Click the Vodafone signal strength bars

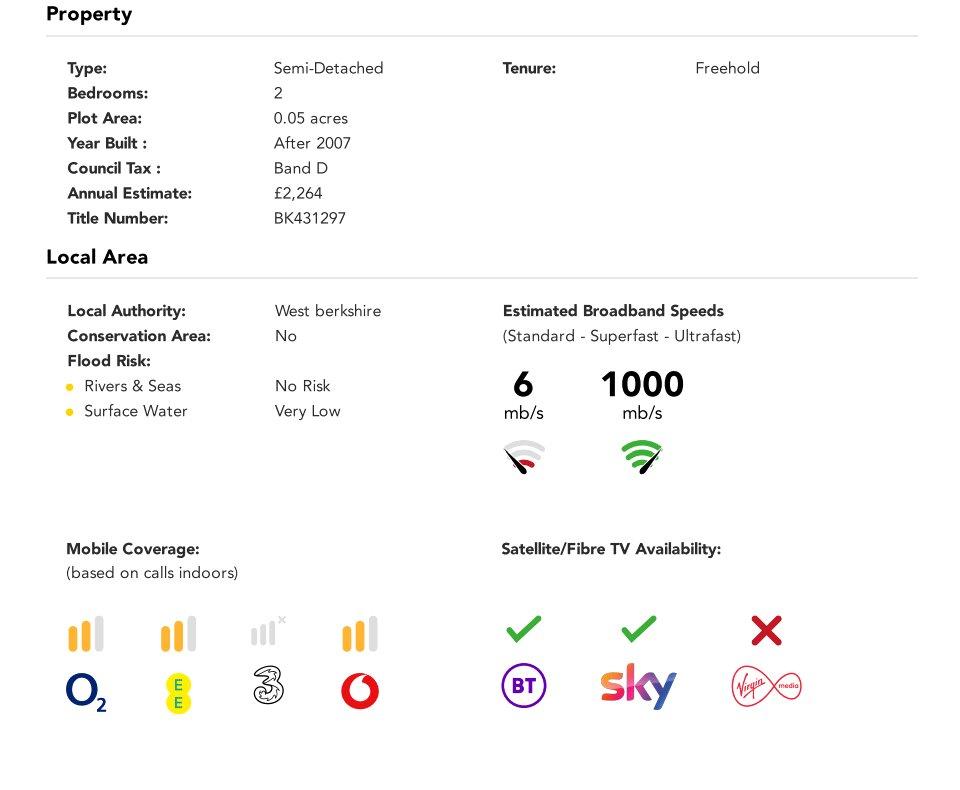[360, 634]
